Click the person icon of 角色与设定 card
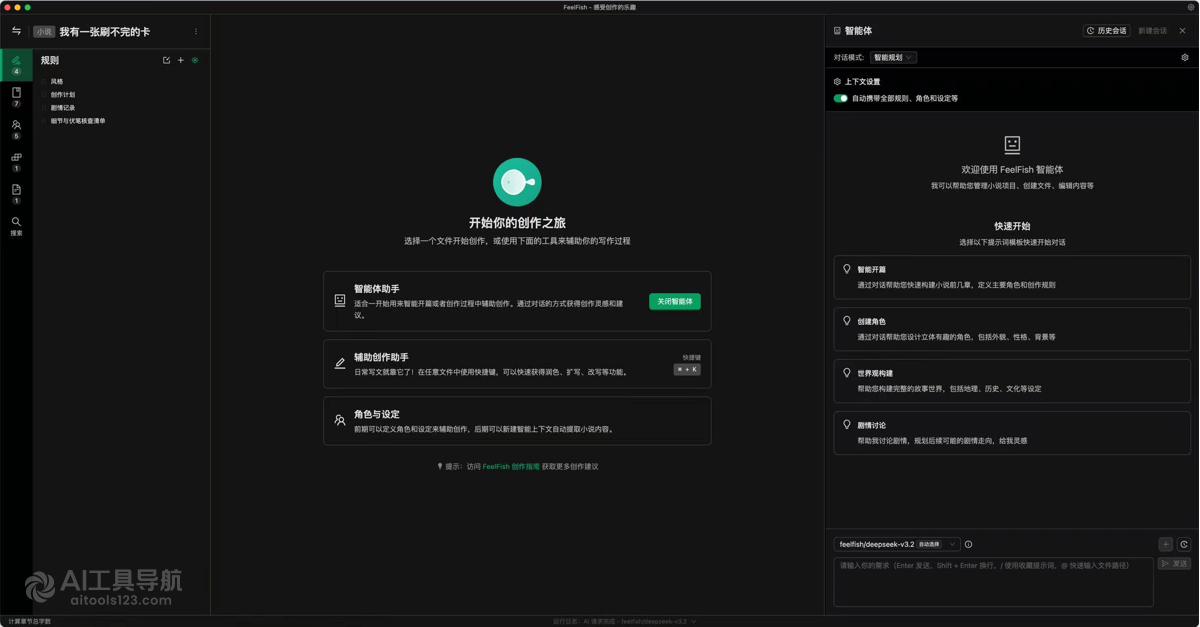The height and width of the screenshot is (627, 1200). (x=340, y=421)
